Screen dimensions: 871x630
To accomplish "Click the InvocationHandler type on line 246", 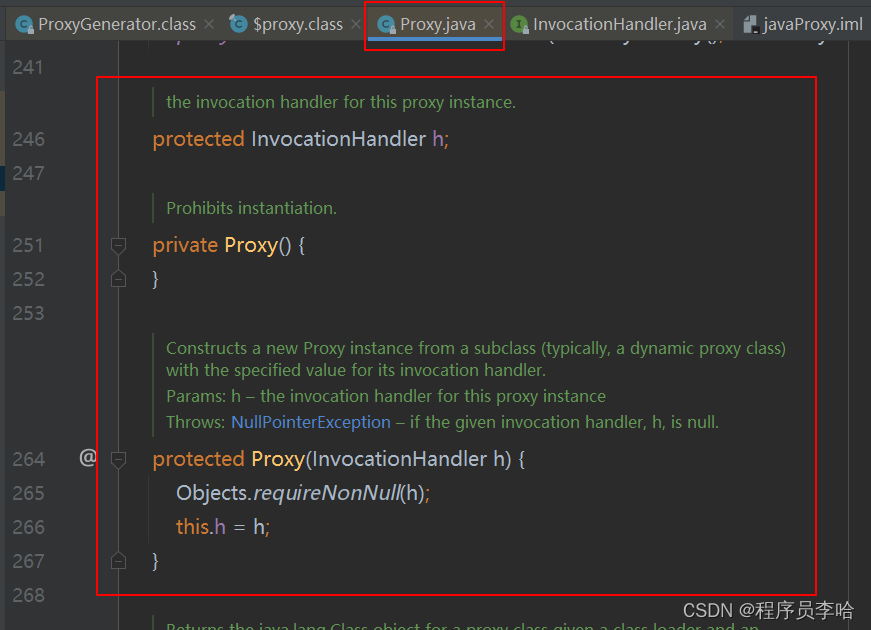I will point(338,139).
